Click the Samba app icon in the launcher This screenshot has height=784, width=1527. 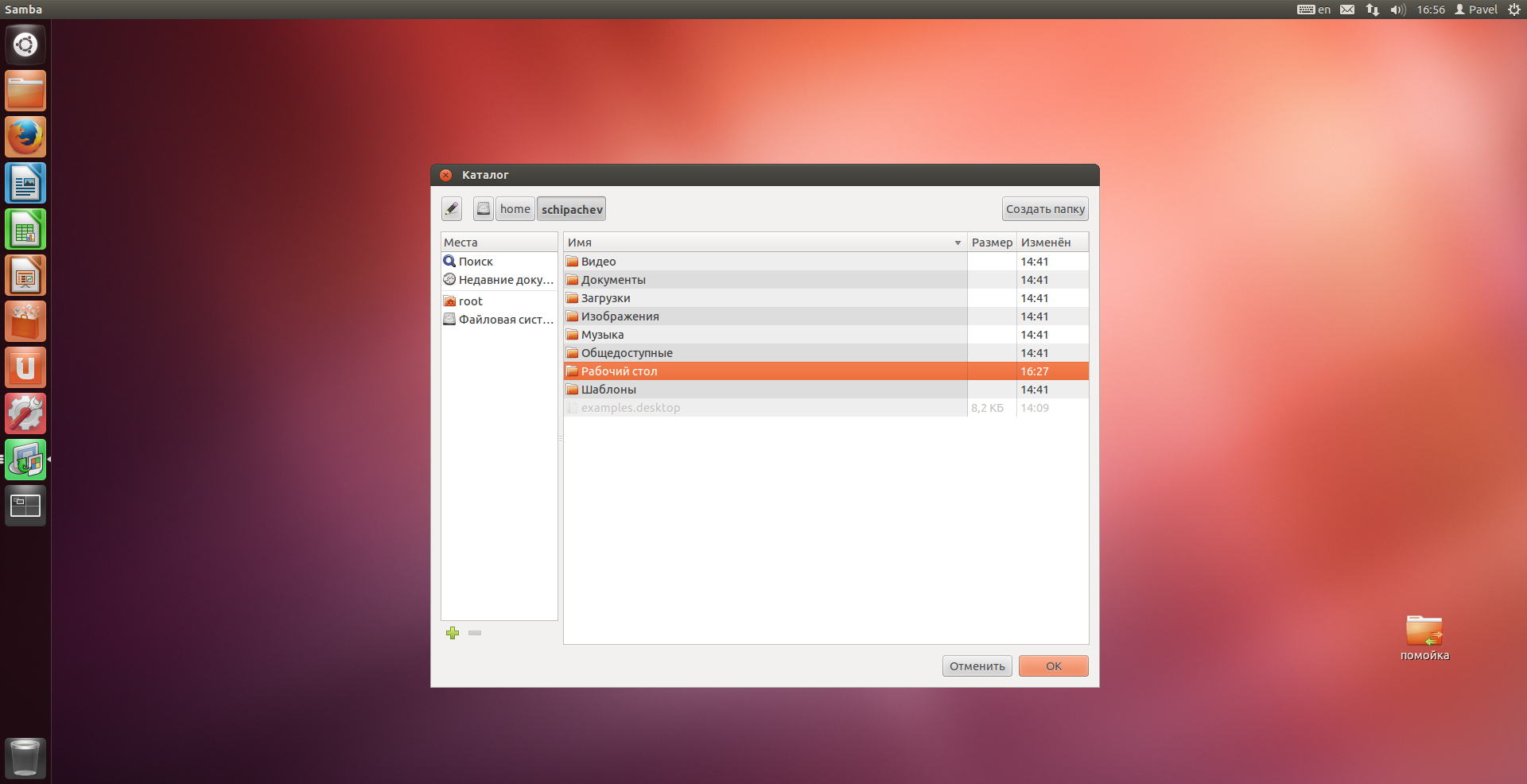[x=25, y=460]
